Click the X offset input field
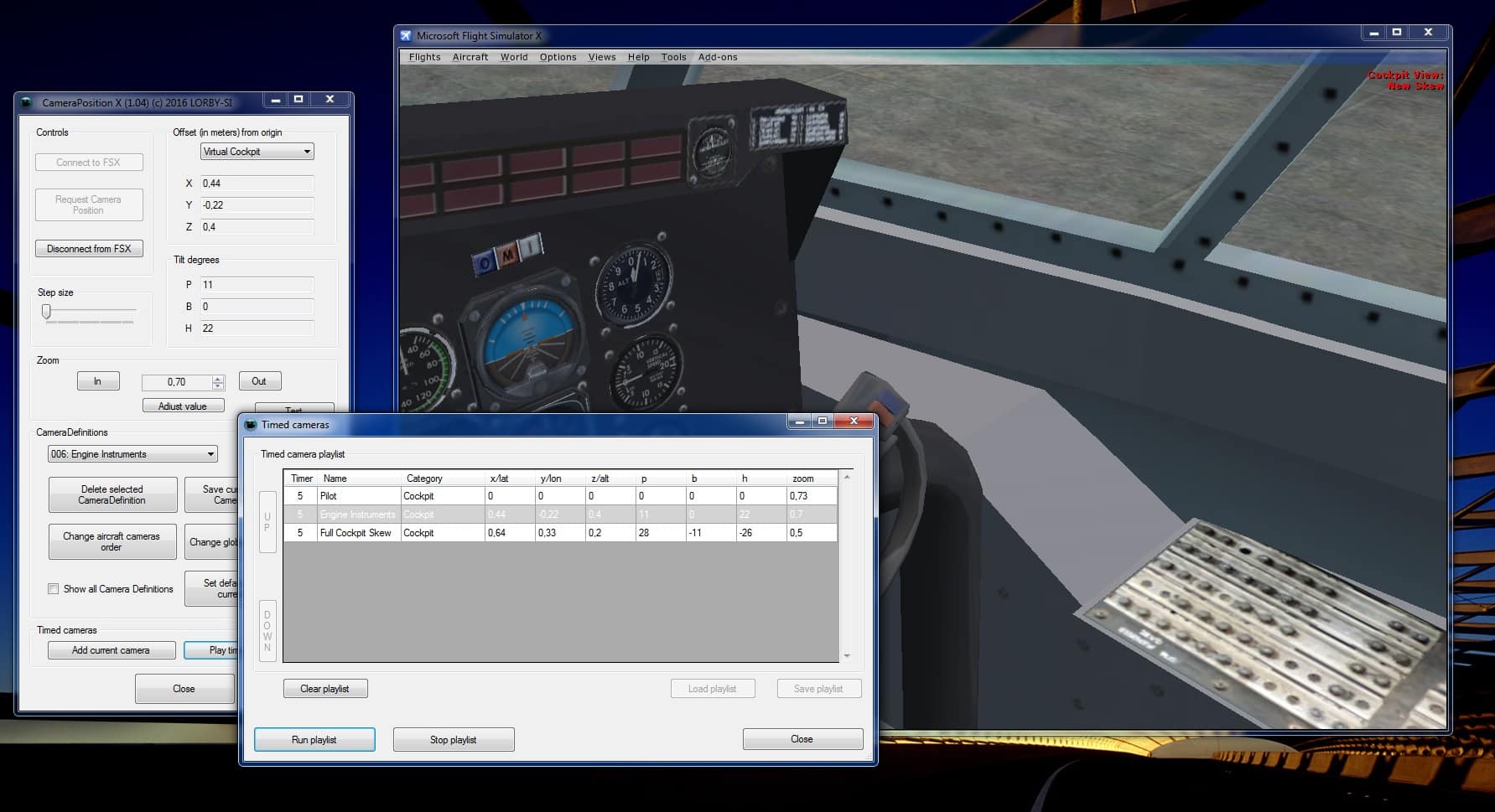The width and height of the screenshot is (1495, 812). tap(257, 184)
